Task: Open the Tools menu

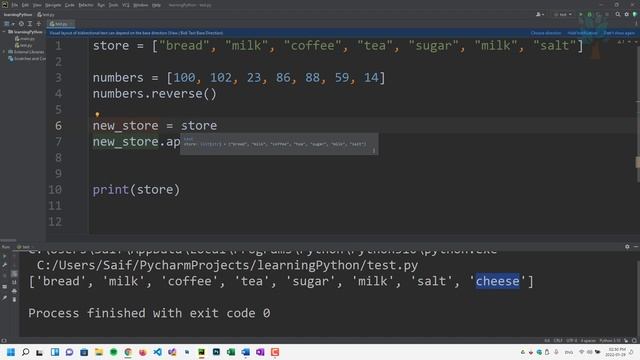Action: [x=113, y=5]
